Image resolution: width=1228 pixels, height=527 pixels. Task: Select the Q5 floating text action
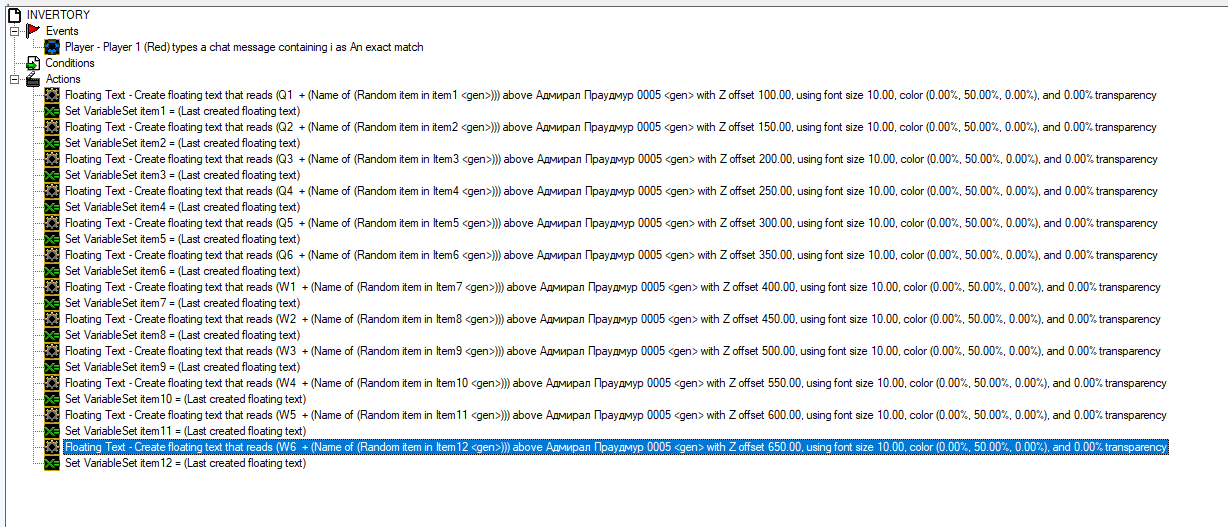click(611, 223)
